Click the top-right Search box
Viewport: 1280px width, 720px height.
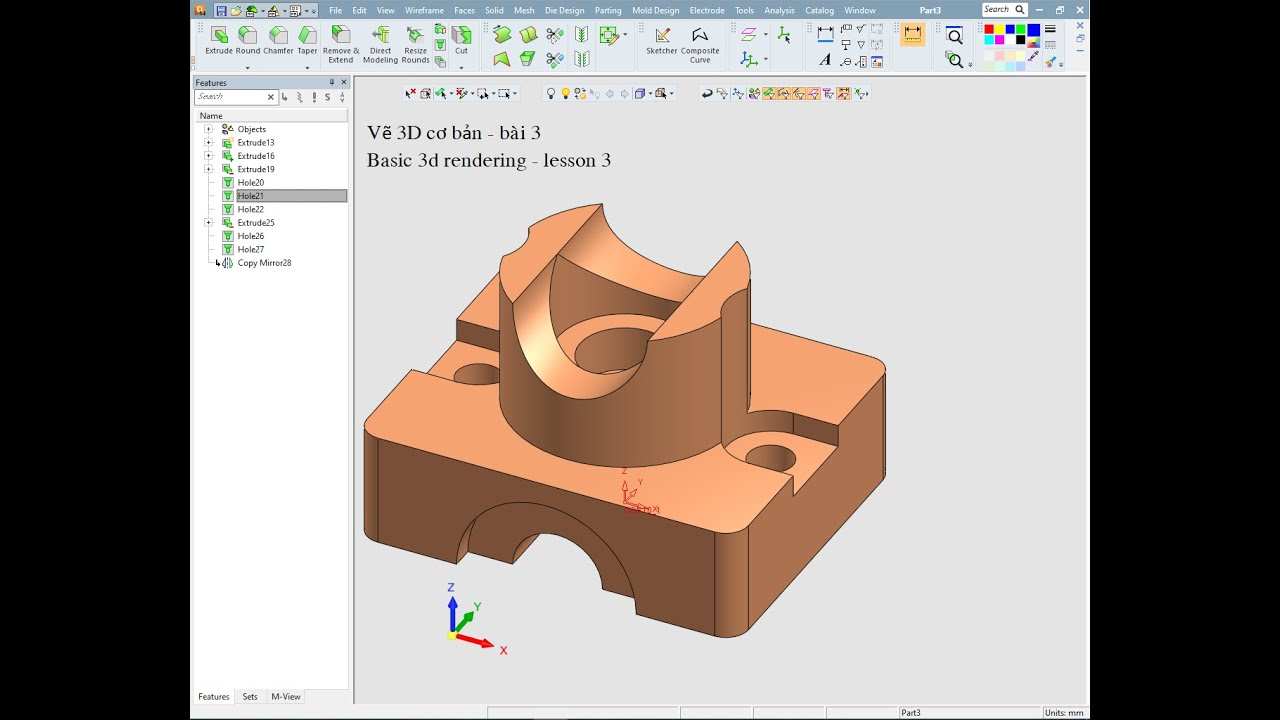[1004, 9]
